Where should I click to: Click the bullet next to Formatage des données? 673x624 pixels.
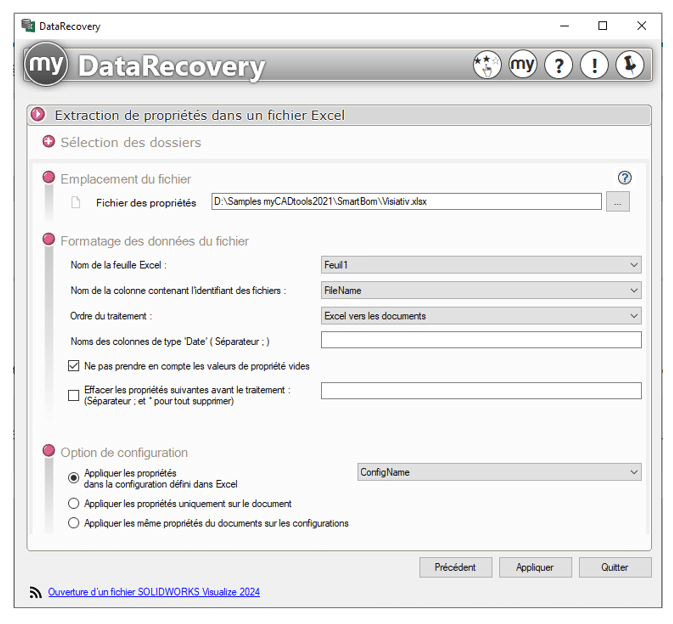(x=49, y=239)
